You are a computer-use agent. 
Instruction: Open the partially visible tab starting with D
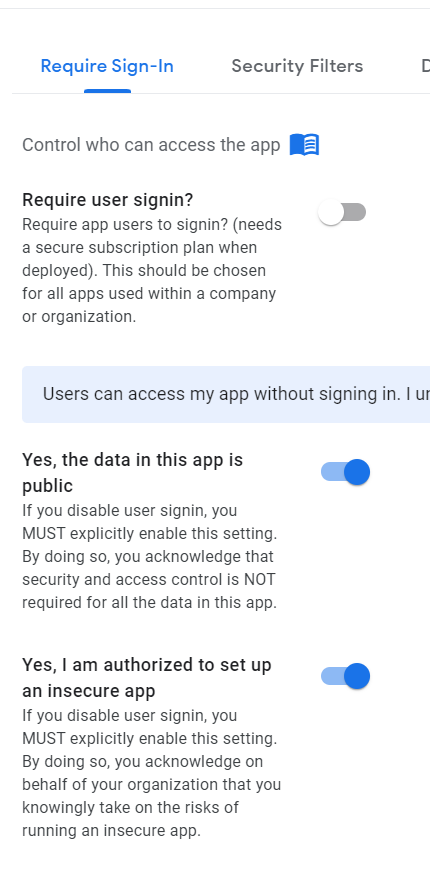pyautogui.click(x=426, y=66)
